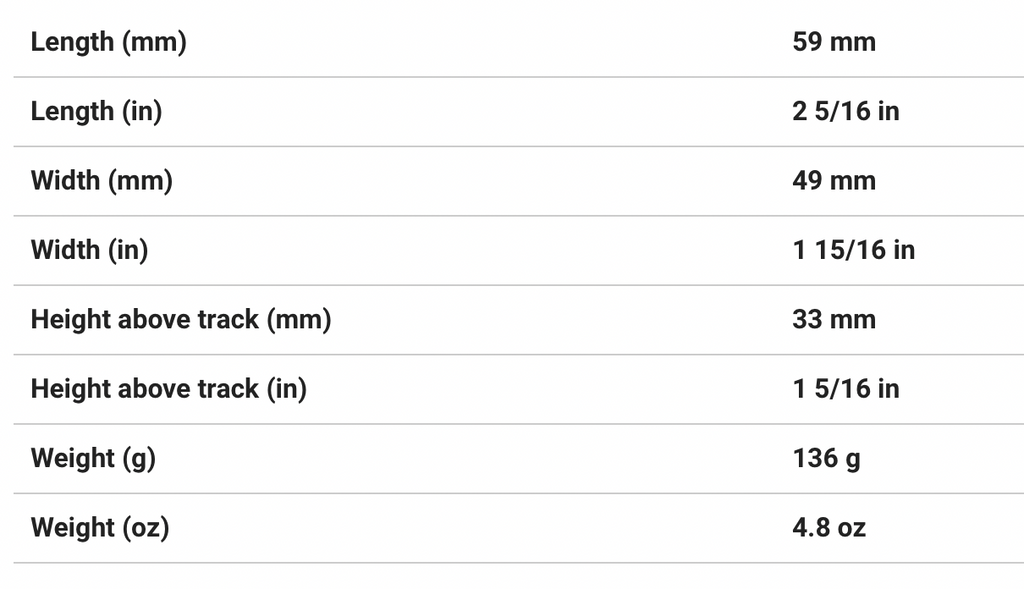Image resolution: width=1024 pixels, height=589 pixels.
Task: Select the 49 mm width value
Action: (833, 181)
